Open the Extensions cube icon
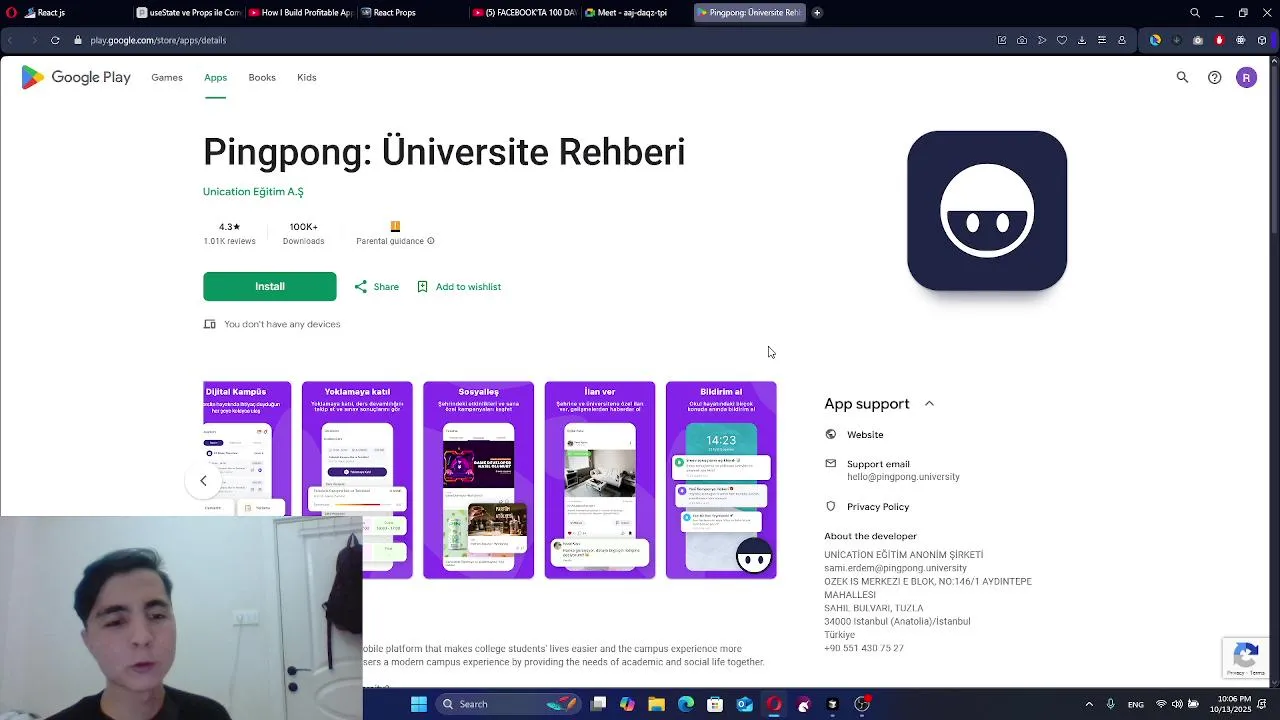1280x720 pixels. (x=1262, y=40)
